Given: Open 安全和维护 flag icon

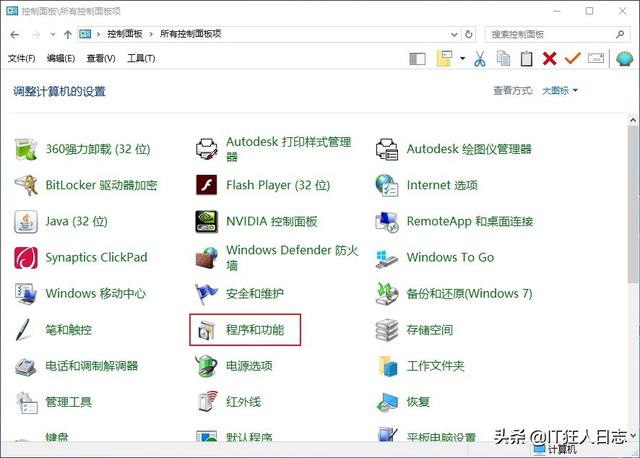Looking at the screenshot, I should [207, 293].
